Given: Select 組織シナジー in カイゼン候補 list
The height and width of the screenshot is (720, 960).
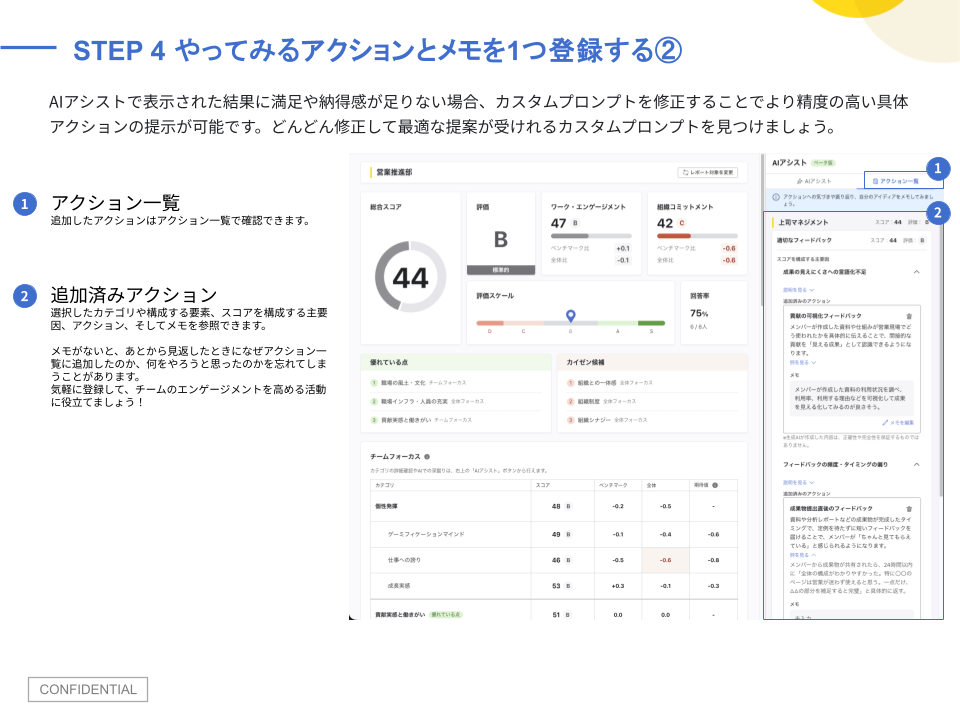Looking at the screenshot, I should [x=594, y=420].
